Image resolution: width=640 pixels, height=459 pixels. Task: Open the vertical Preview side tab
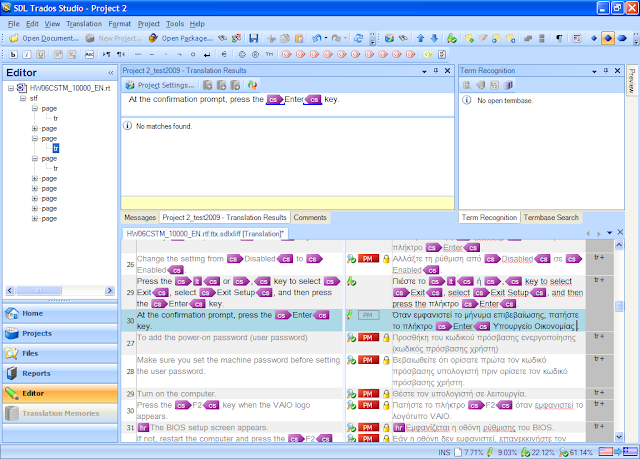click(x=632, y=80)
